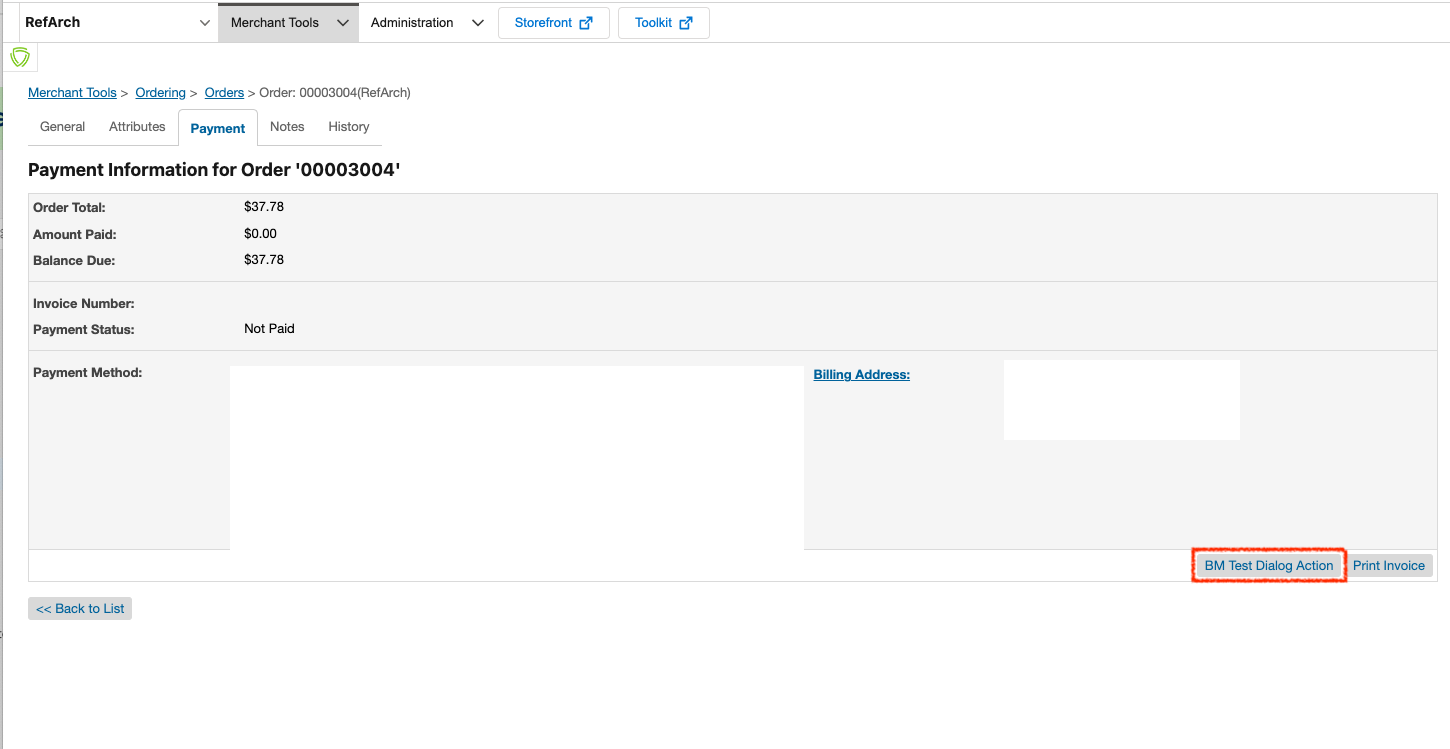The width and height of the screenshot is (1450, 749).
Task: Click the green shield icon
Action: pos(20,58)
